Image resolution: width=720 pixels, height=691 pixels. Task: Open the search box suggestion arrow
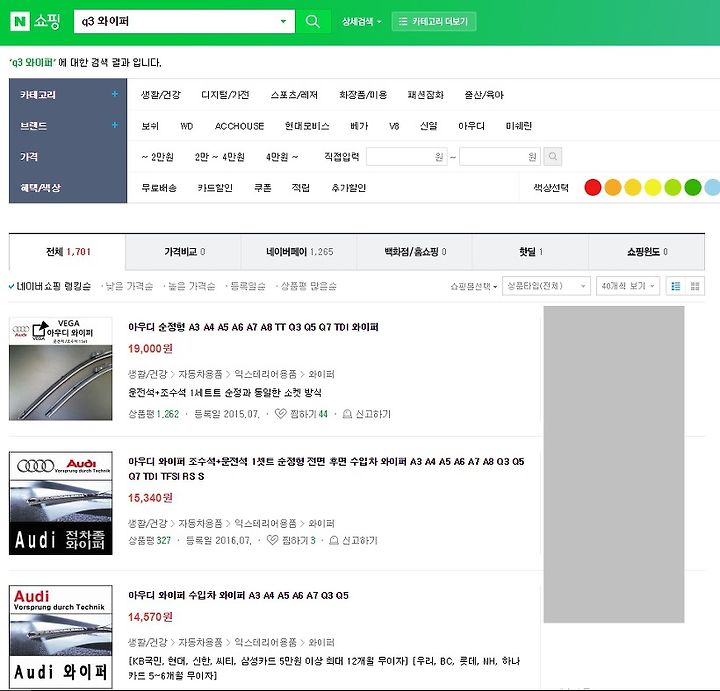tap(283, 21)
